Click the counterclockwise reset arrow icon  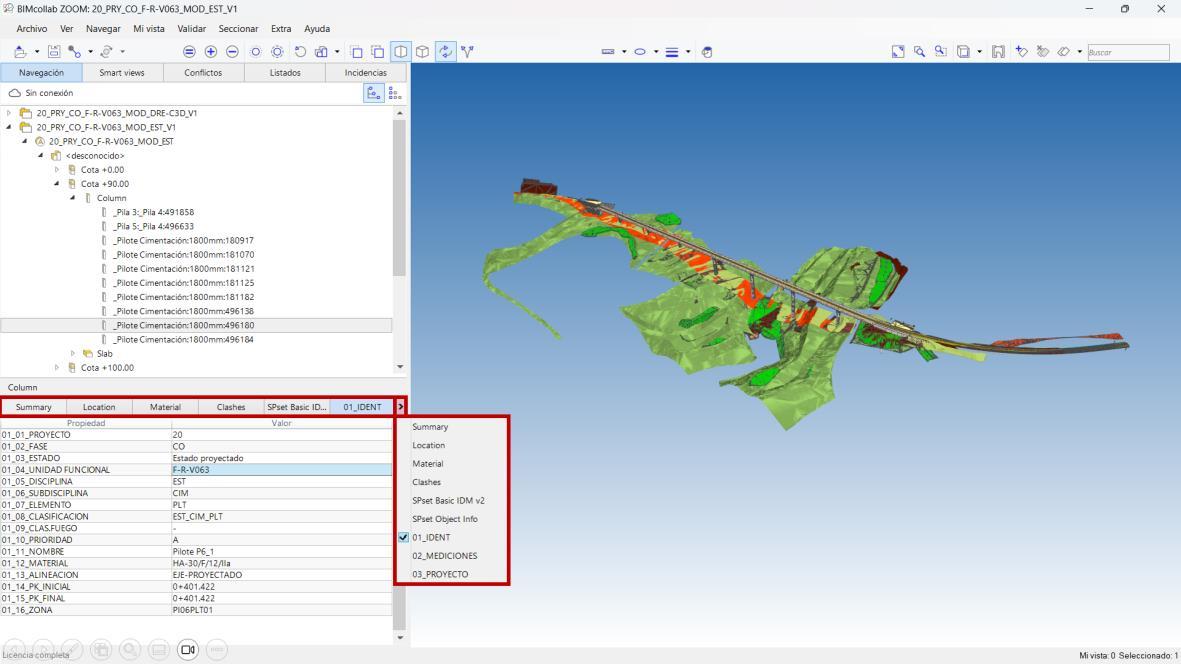point(300,52)
